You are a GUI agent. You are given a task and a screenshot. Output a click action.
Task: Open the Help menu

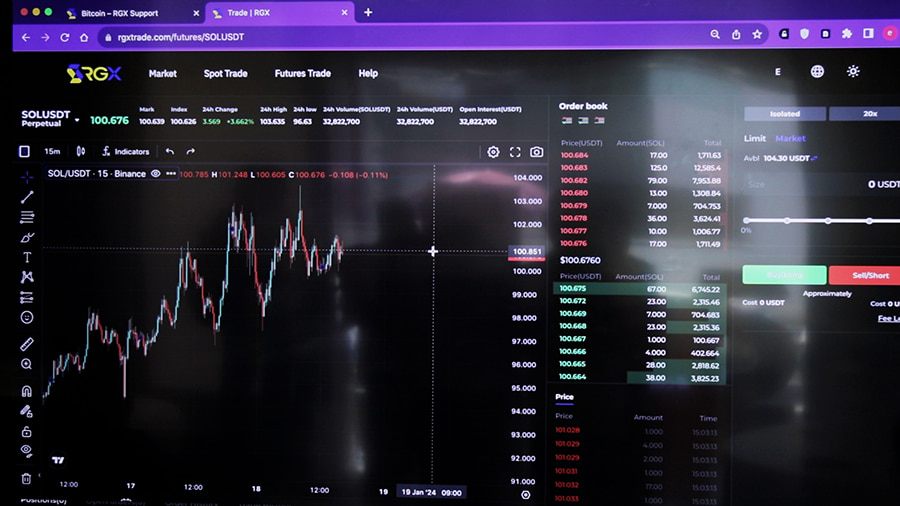(x=368, y=73)
